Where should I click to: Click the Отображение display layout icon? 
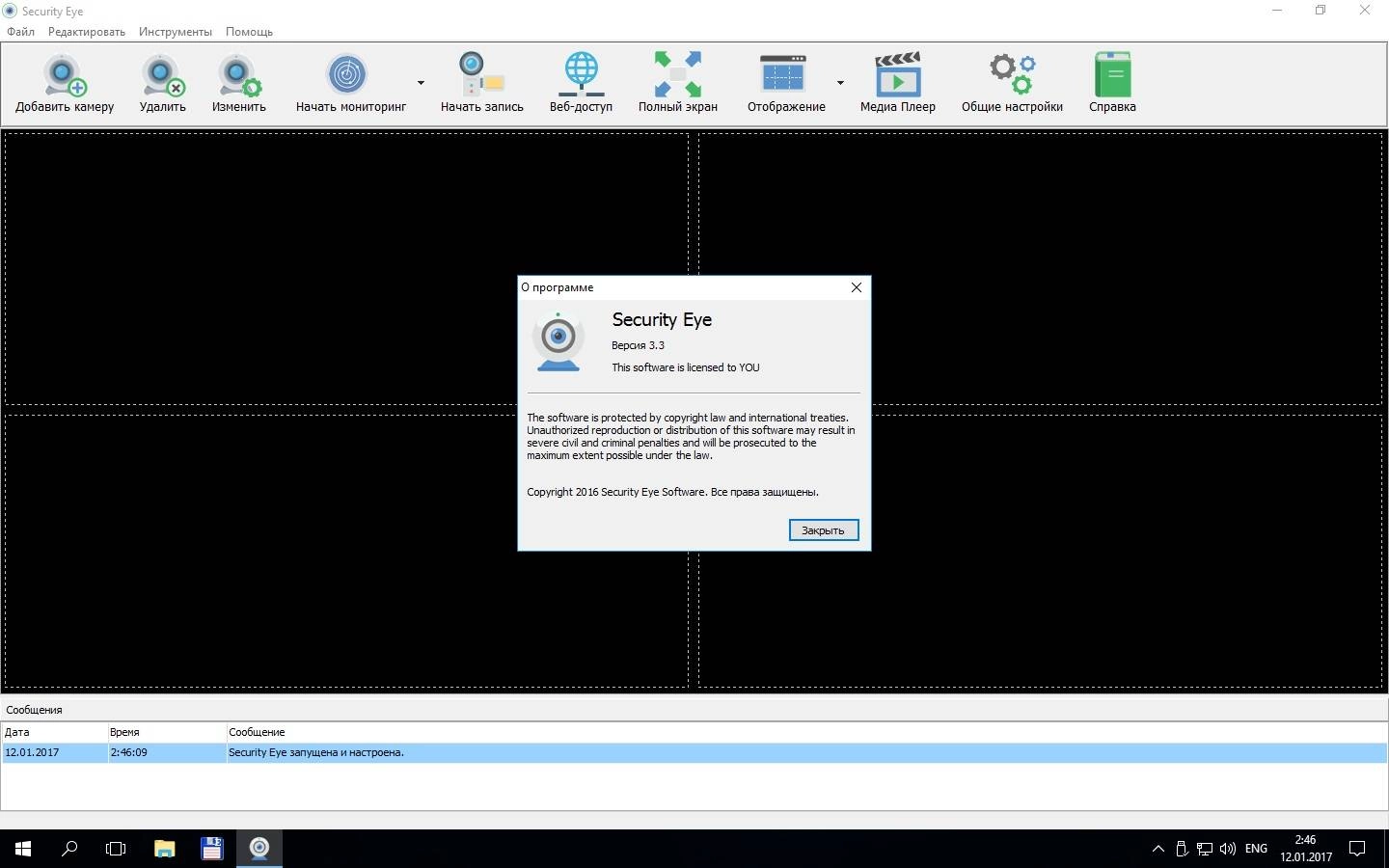pos(782,75)
